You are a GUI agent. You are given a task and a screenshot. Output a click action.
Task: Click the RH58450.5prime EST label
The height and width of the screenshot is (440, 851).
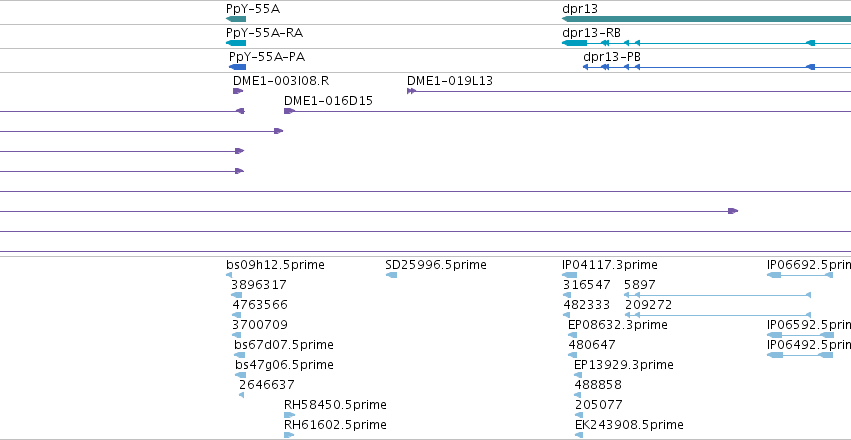click(335, 405)
